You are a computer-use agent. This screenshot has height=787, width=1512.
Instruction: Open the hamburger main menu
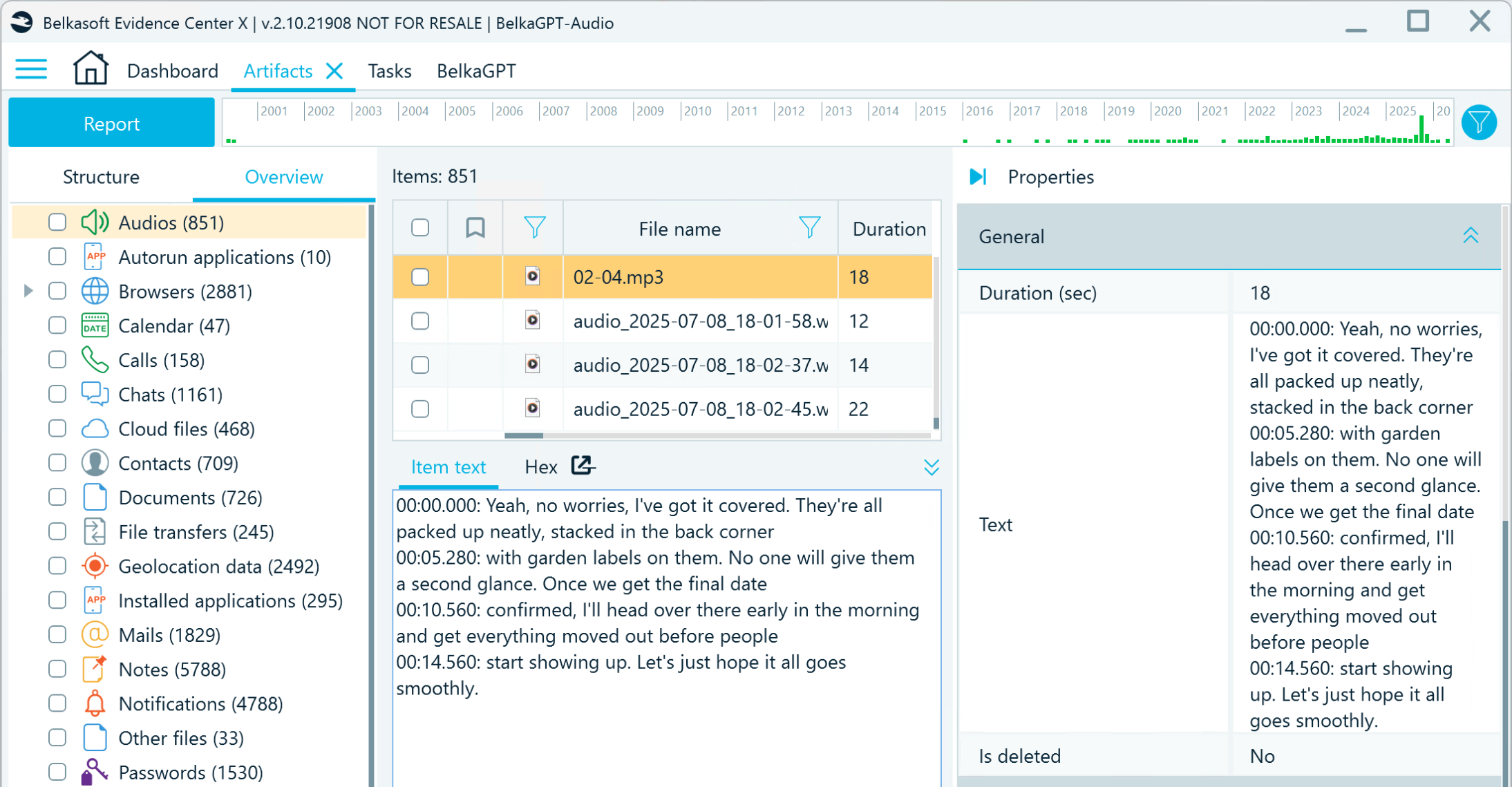click(x=31, y=70)
